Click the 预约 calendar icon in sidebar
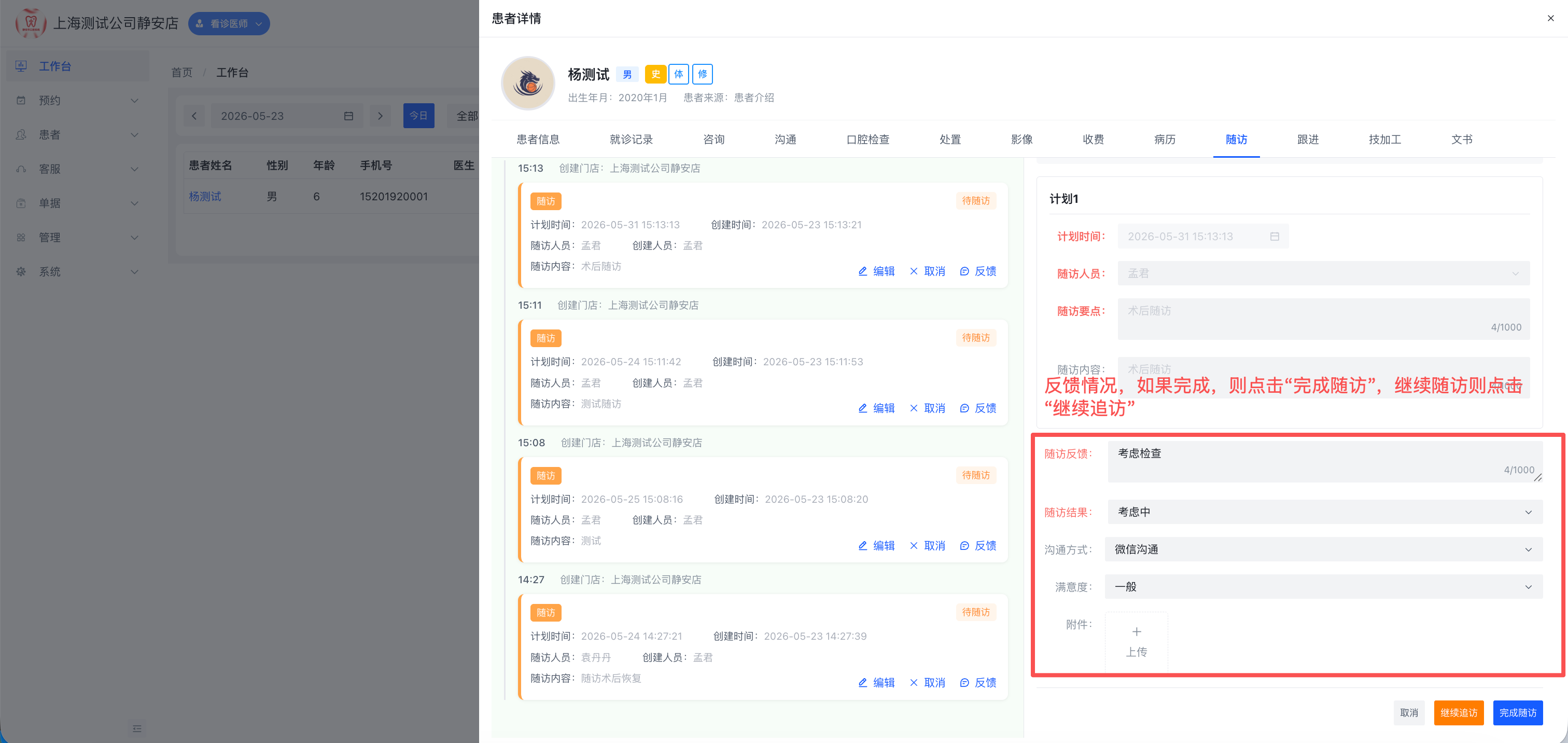 21,101
